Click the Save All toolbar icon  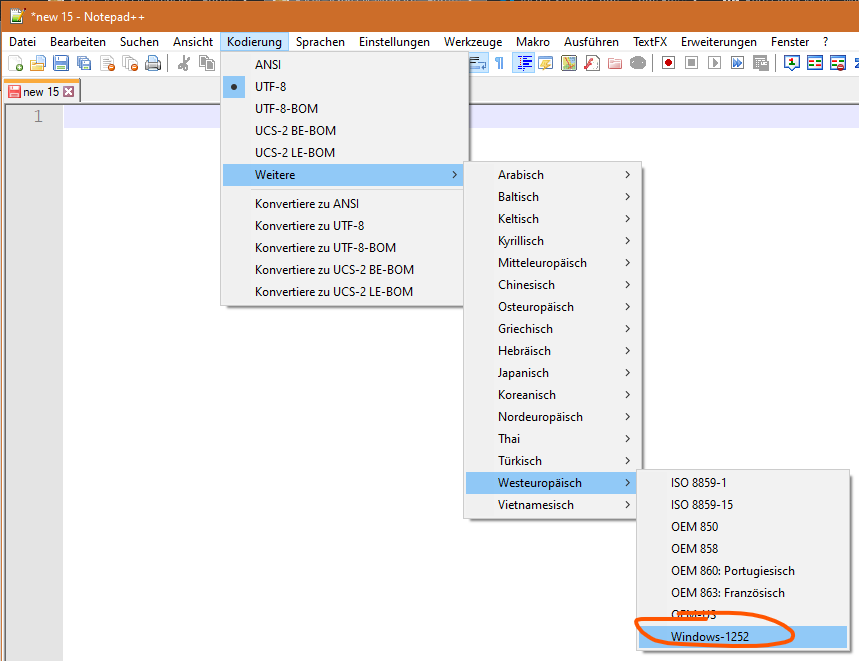(84, 64)
